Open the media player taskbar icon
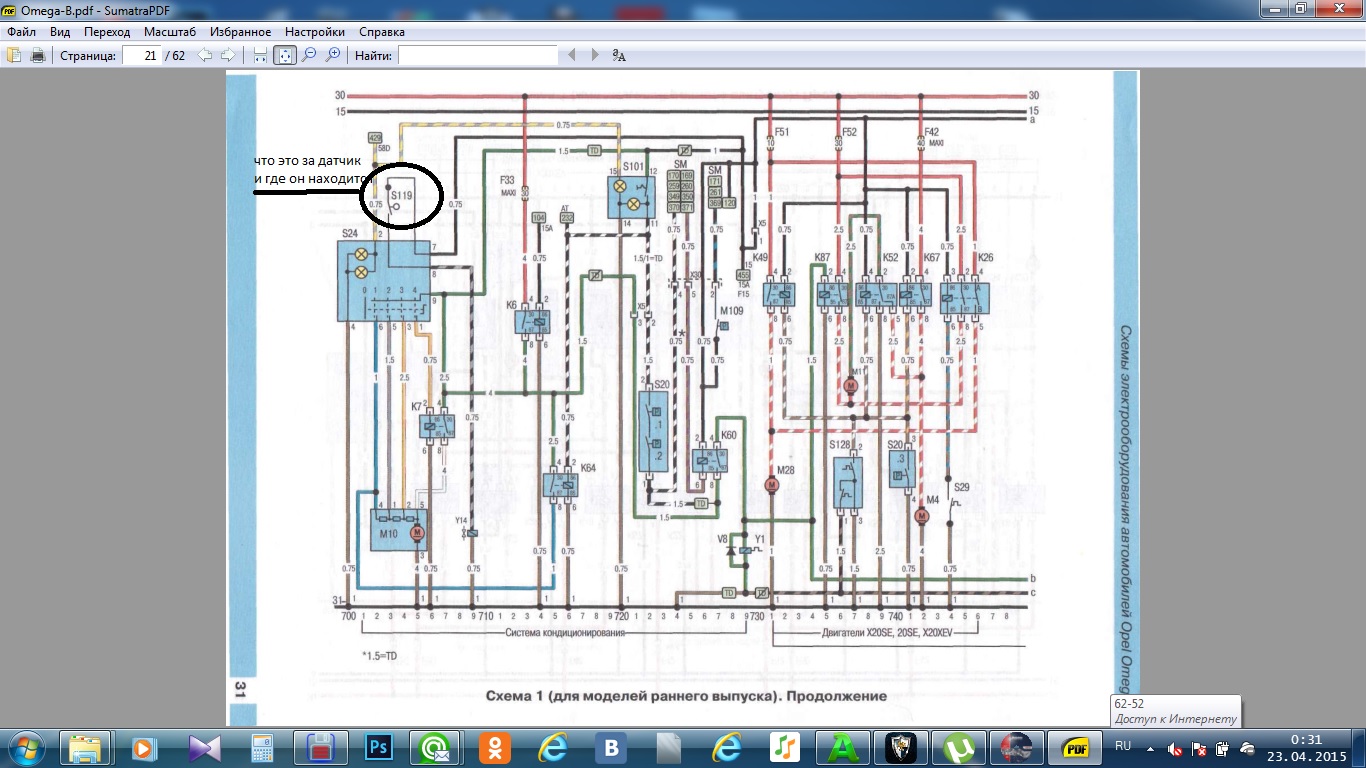 click(145, 747)
